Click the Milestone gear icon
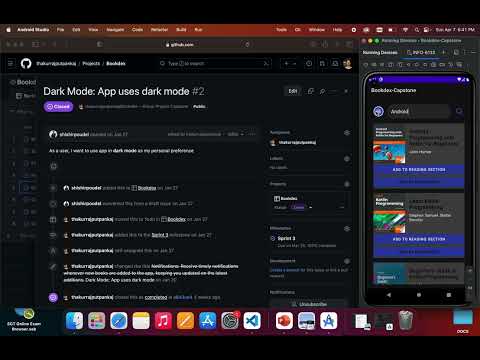 pyautogui.click(x=347, y=228)
